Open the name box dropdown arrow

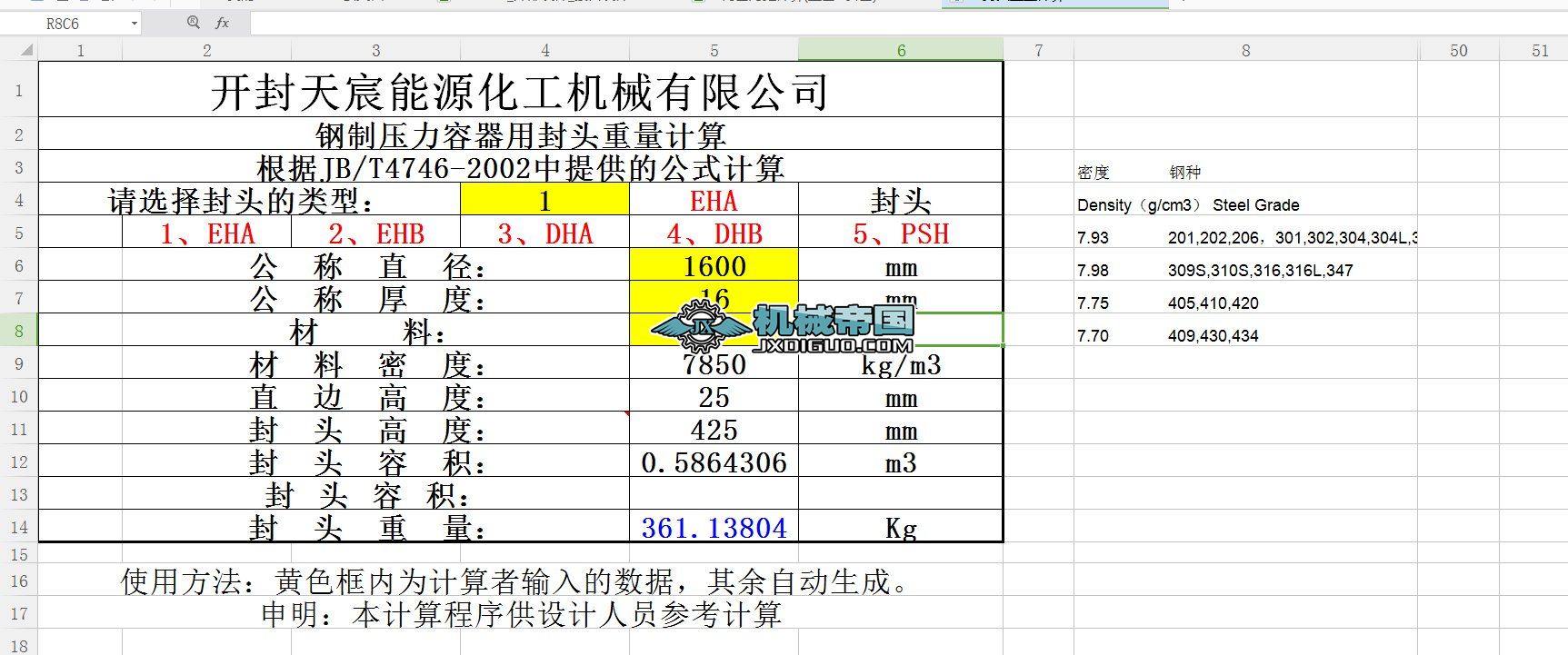coord(135,24)
